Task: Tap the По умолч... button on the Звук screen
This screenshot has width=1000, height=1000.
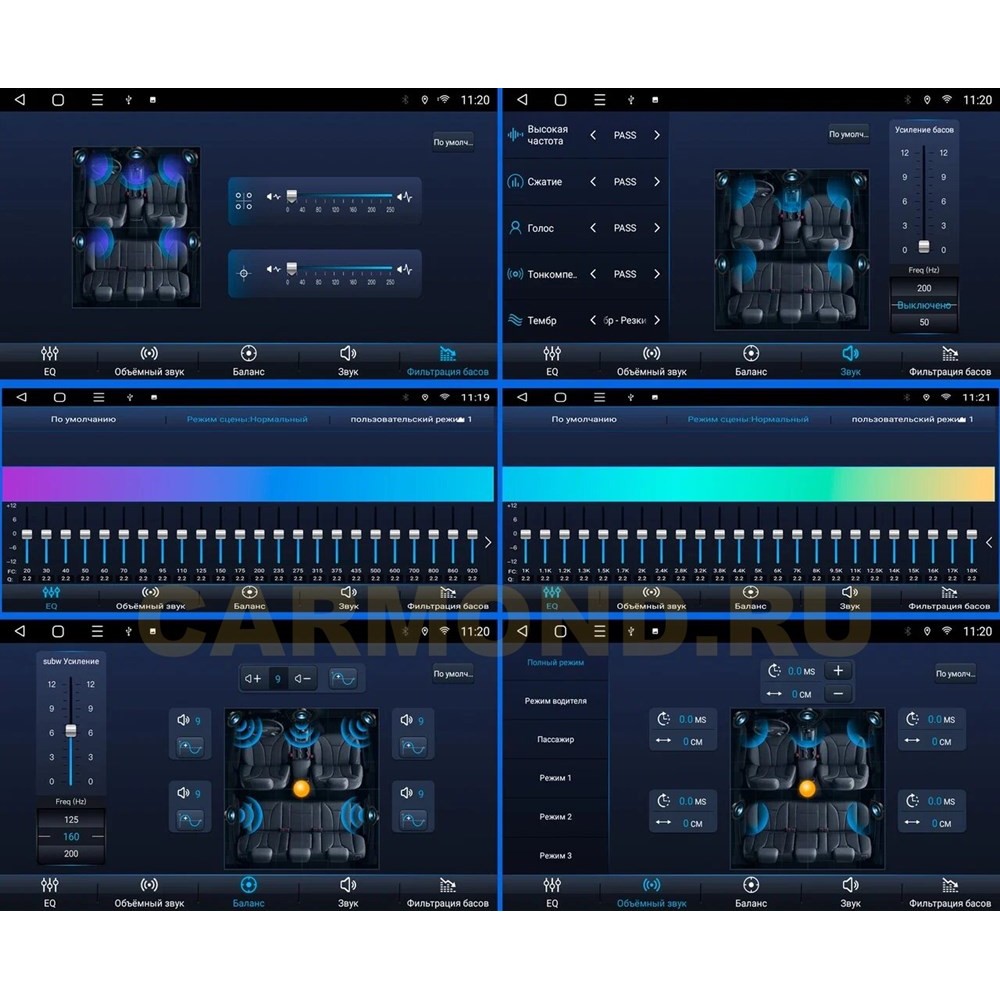Action: coord(849,134)
